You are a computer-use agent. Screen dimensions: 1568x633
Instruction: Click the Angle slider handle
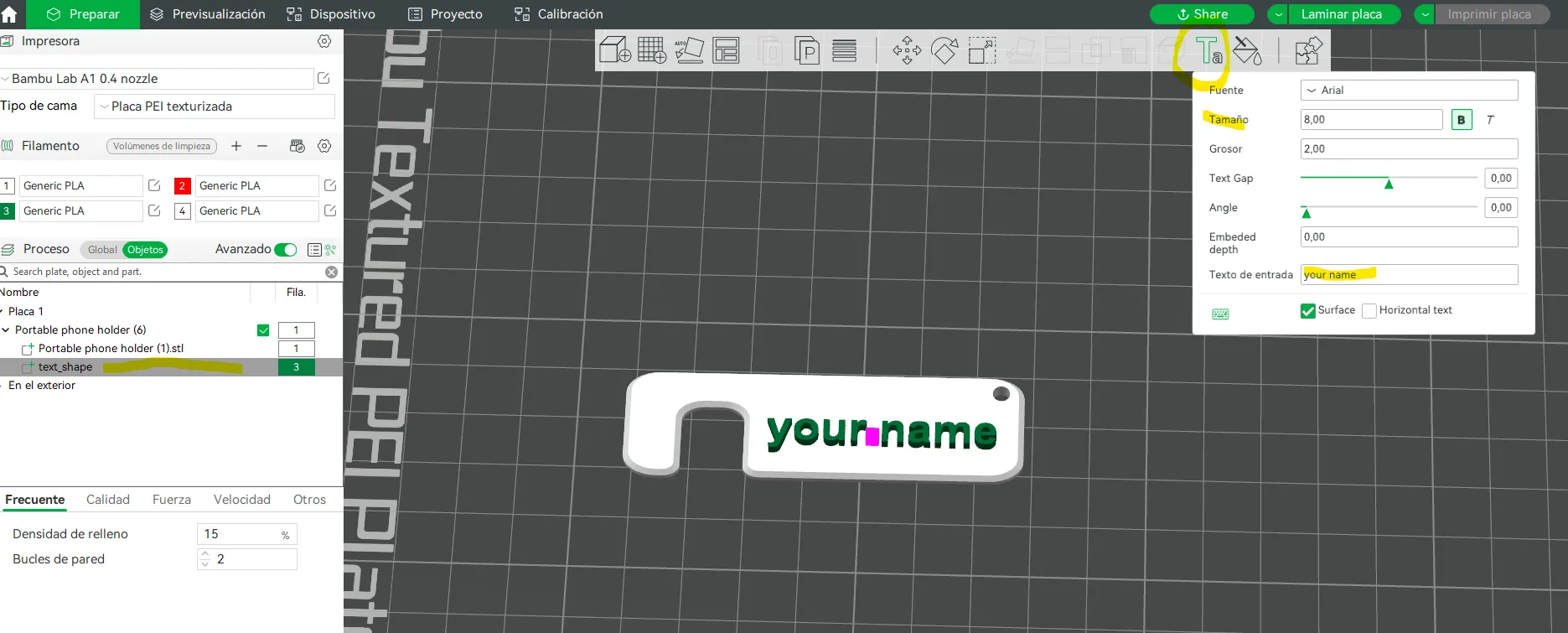click(1306, 213)
